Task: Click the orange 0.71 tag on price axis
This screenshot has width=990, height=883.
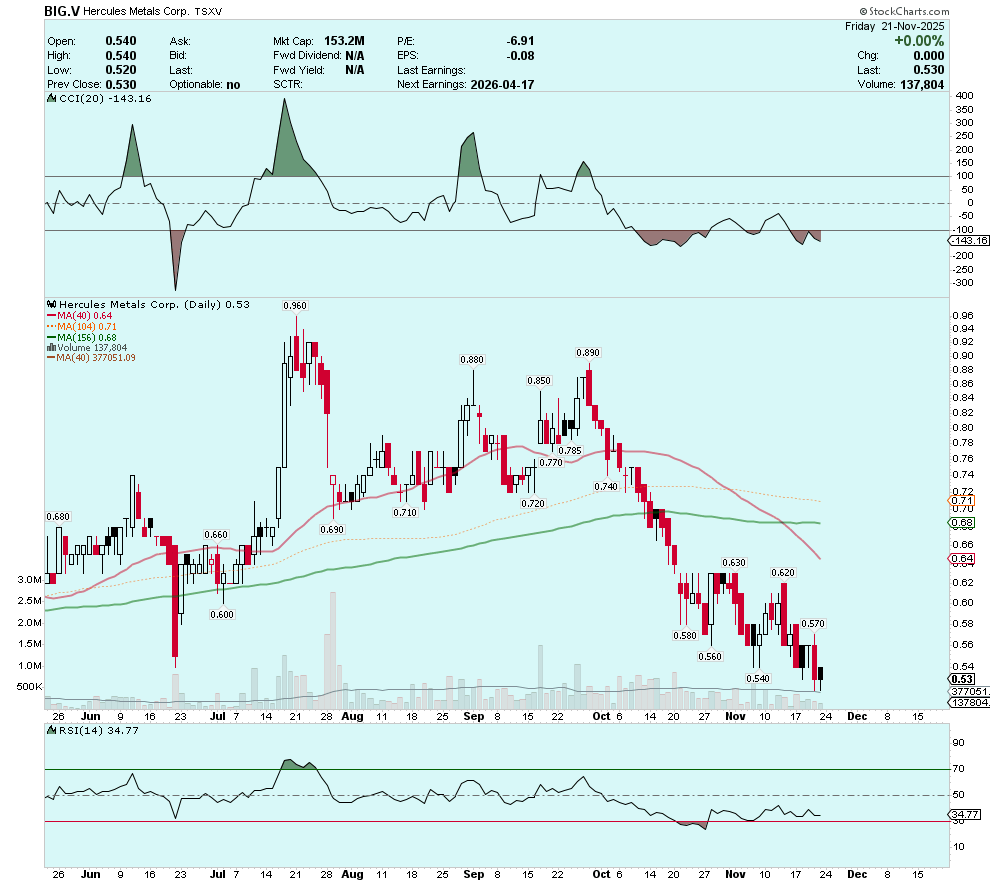Action: coord(962,501)
